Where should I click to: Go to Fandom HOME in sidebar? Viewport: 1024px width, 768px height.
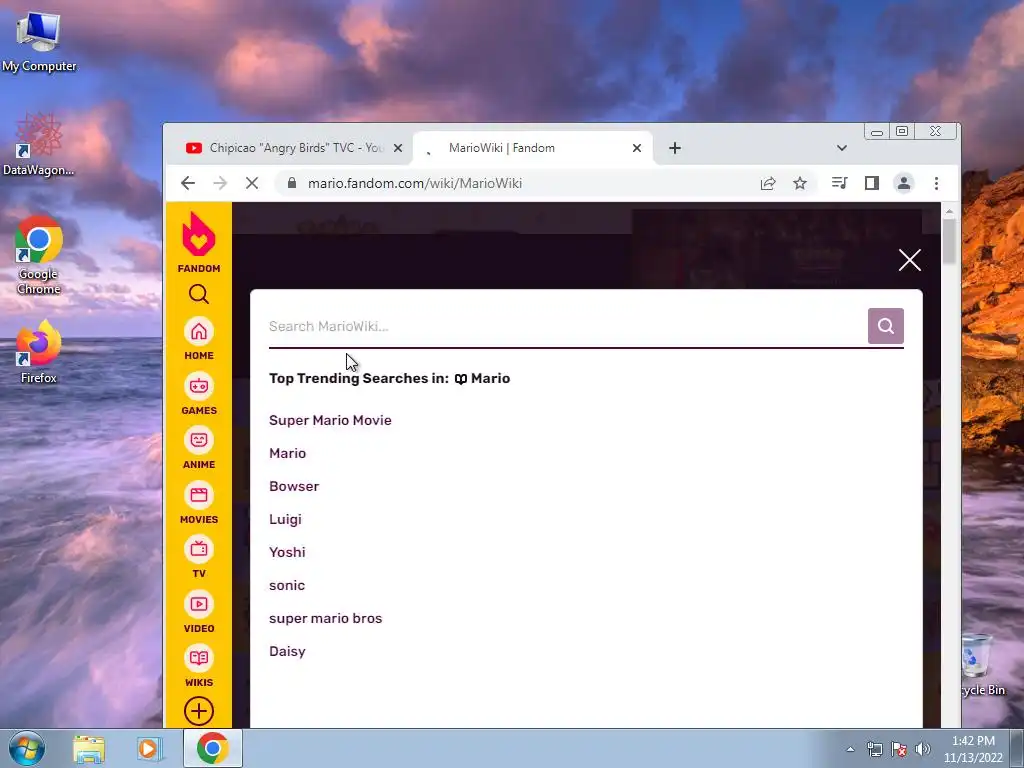click(x=199, y=340)
